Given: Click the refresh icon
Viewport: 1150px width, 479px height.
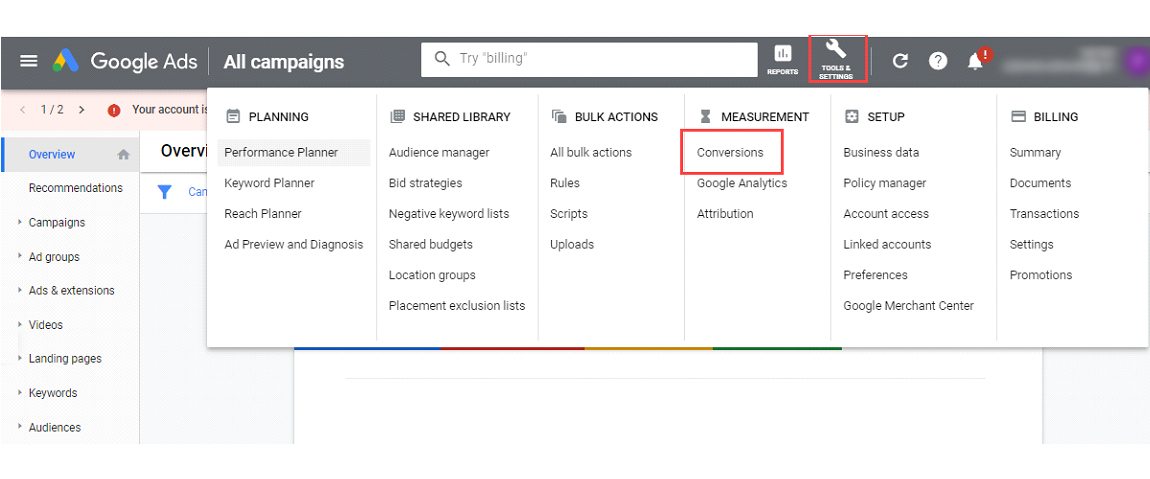Looking at the screenshot, I should pos(900,61).
